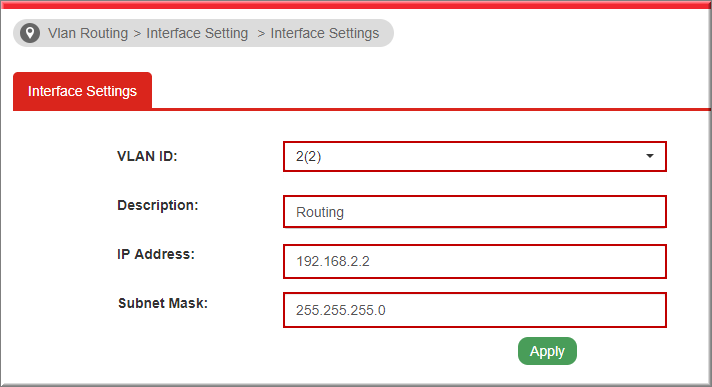
Task: Click the Description: label text
Action: point(158,205)
